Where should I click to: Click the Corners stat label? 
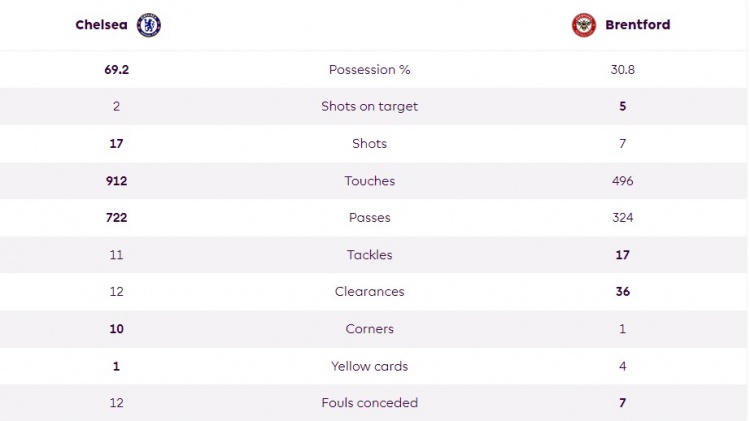click(x=369, y=329)
